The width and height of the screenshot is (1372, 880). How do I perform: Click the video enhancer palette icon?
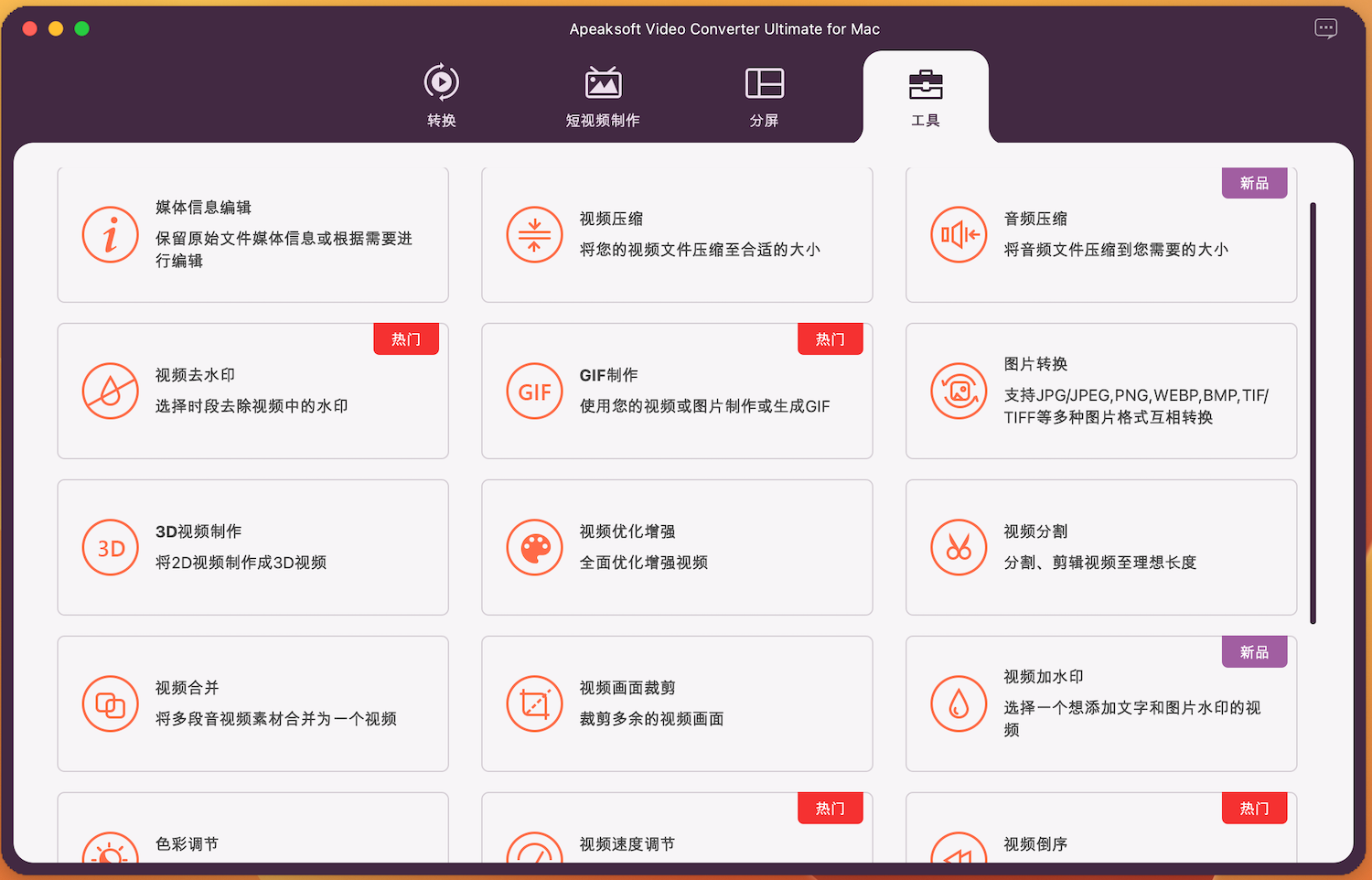[534, 547]
